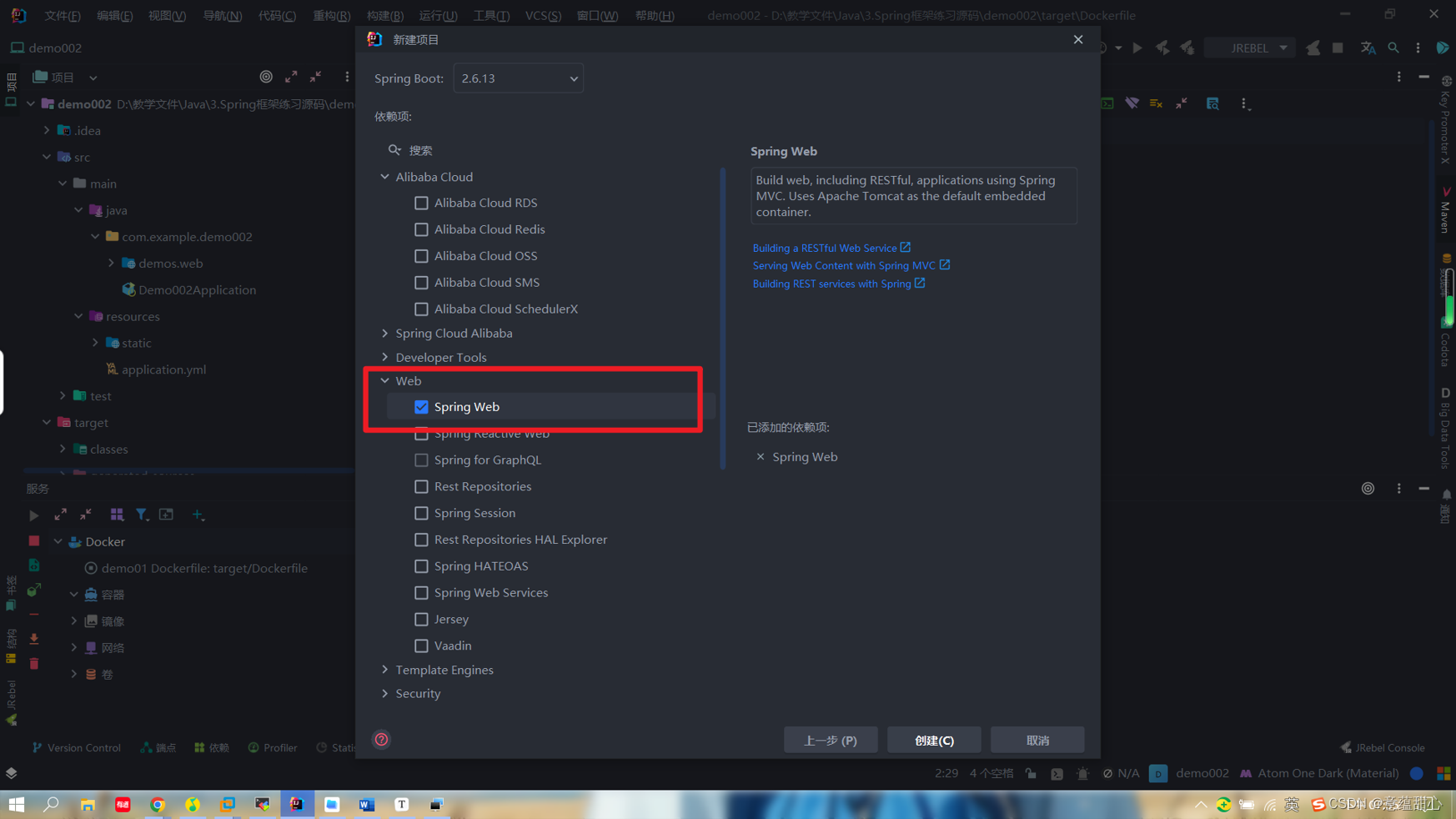Open project panel options menu
Viewport: 1456px width, 819px height.
click(347, 77)
